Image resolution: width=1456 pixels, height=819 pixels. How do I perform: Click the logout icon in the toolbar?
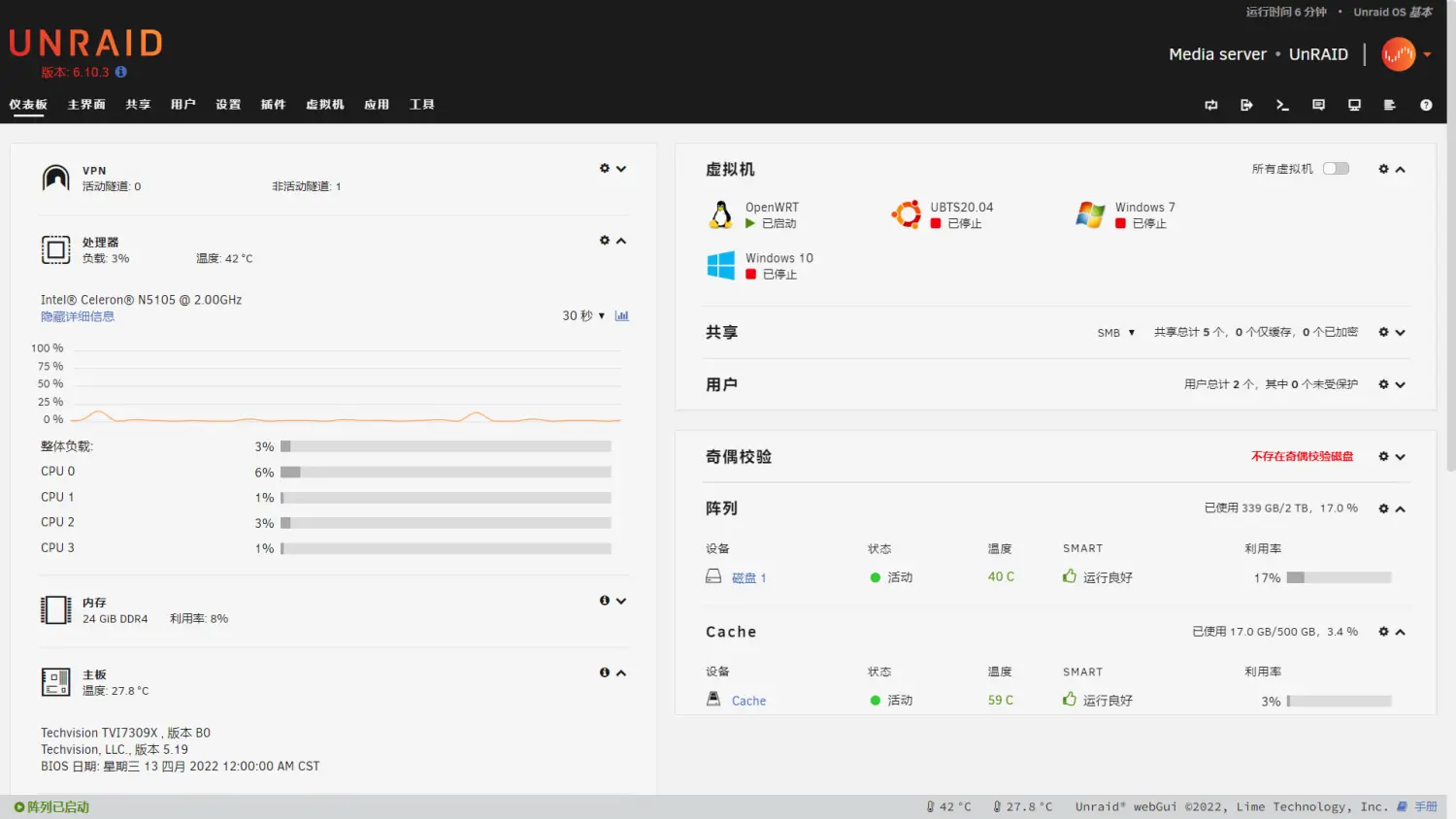1246,105
